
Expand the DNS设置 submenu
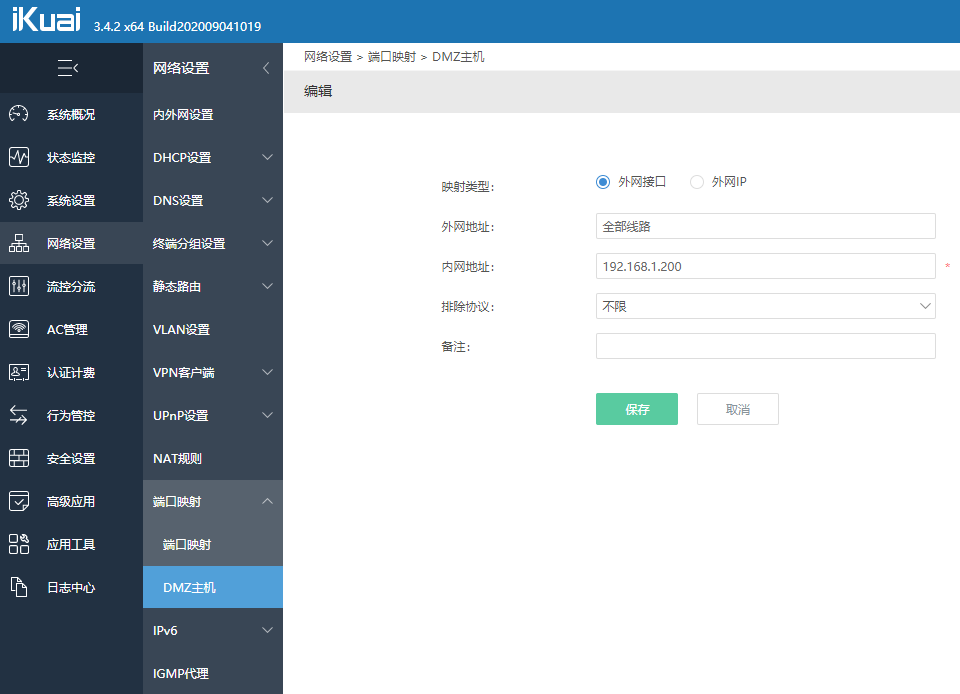268,200
